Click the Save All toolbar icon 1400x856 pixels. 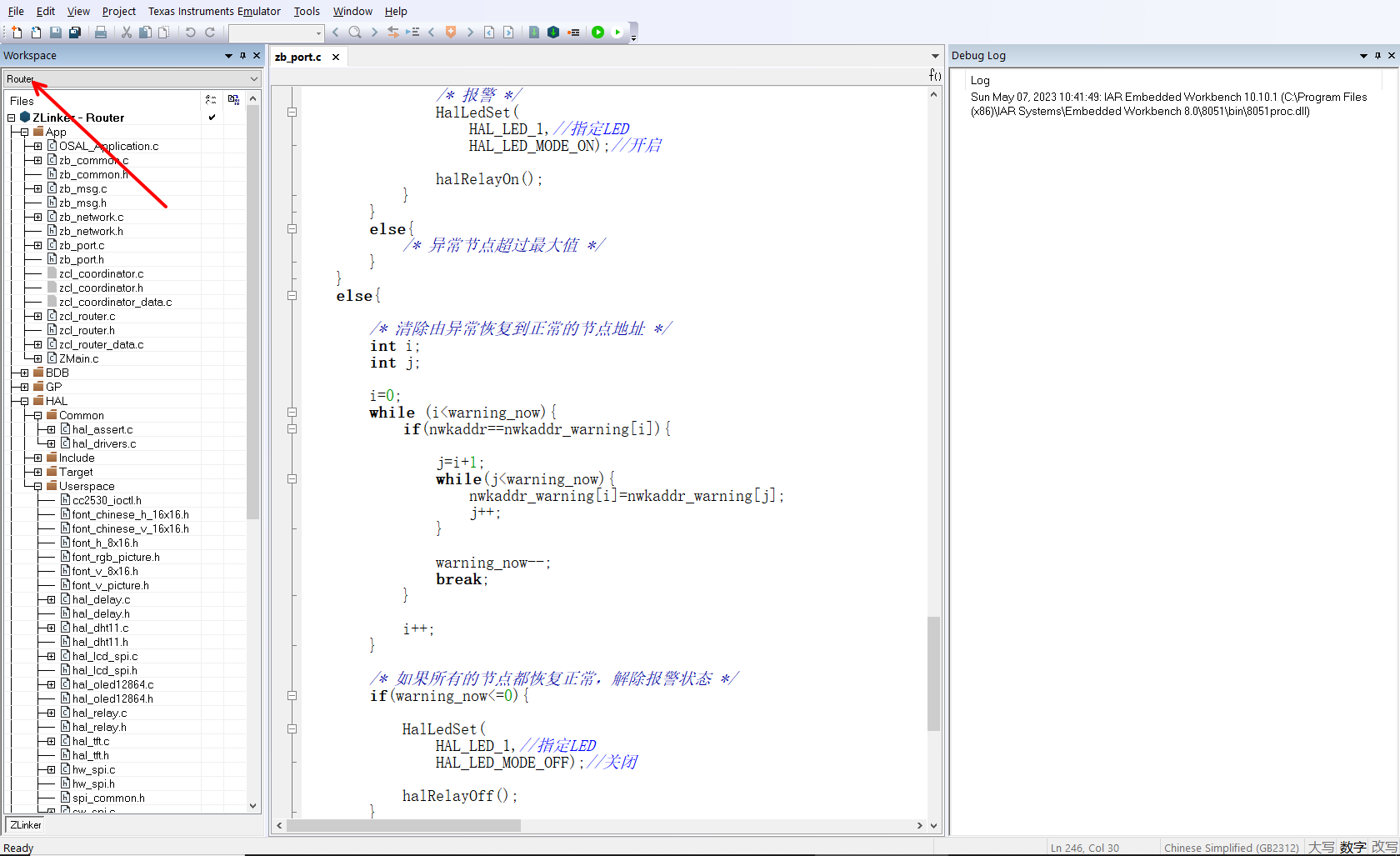click(75, 33)
